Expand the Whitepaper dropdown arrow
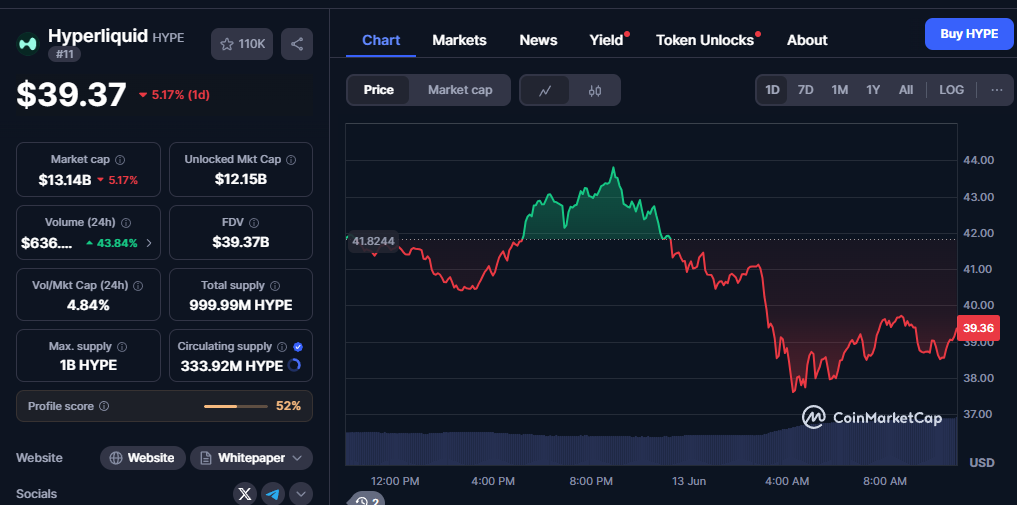1017x505 pixels. 297,458
